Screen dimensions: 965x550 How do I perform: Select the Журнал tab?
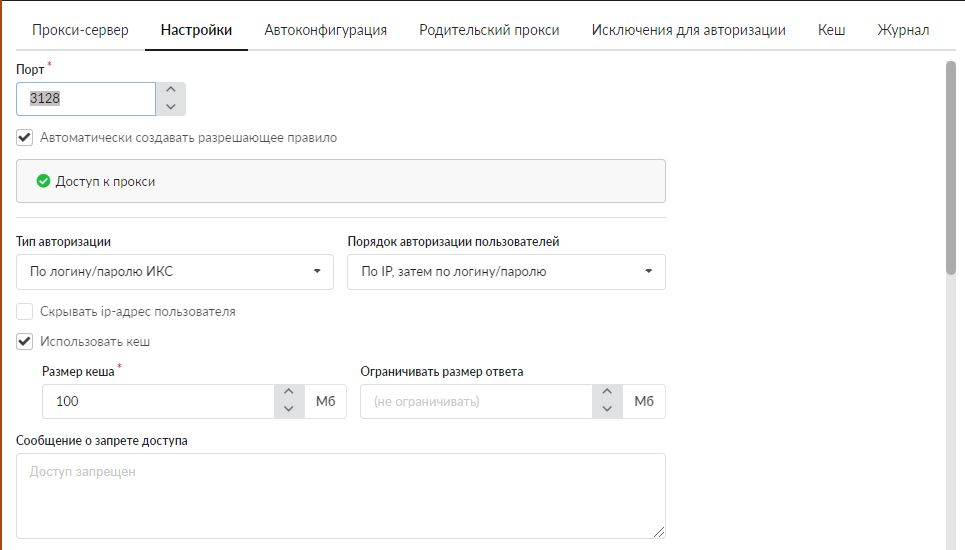[902, 30]
